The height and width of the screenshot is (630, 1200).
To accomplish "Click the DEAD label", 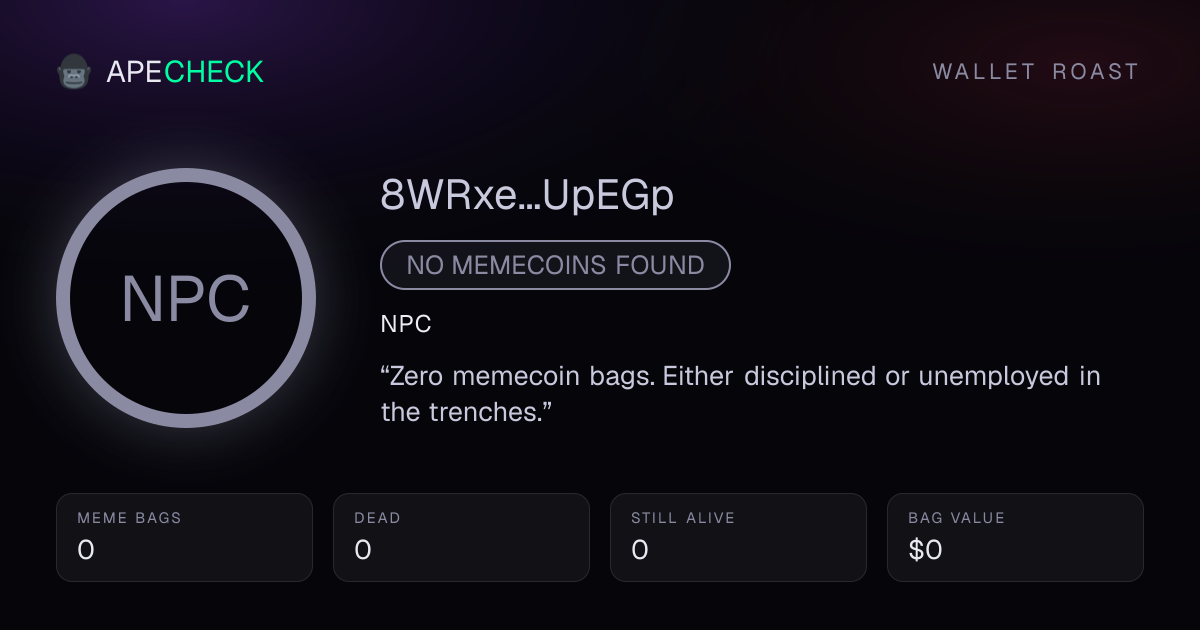I will [x=377, y=518].
